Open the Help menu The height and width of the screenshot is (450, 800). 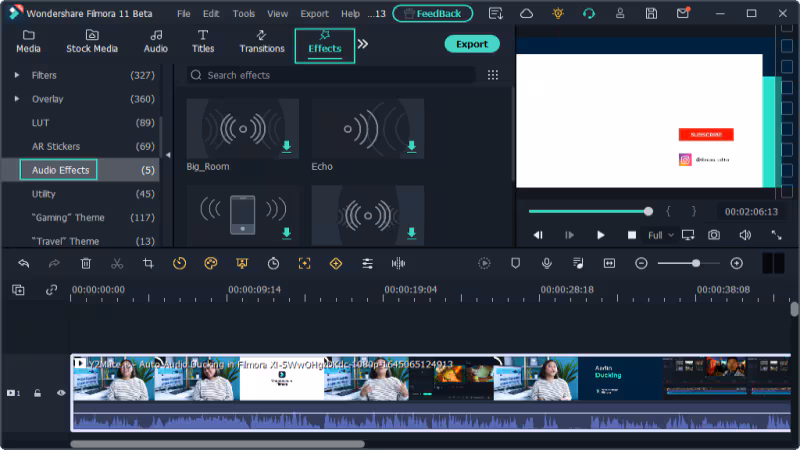(351, 14)
